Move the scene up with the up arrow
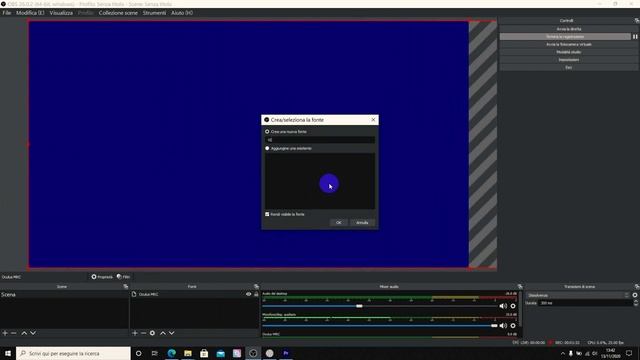 [x=24, y=333]
